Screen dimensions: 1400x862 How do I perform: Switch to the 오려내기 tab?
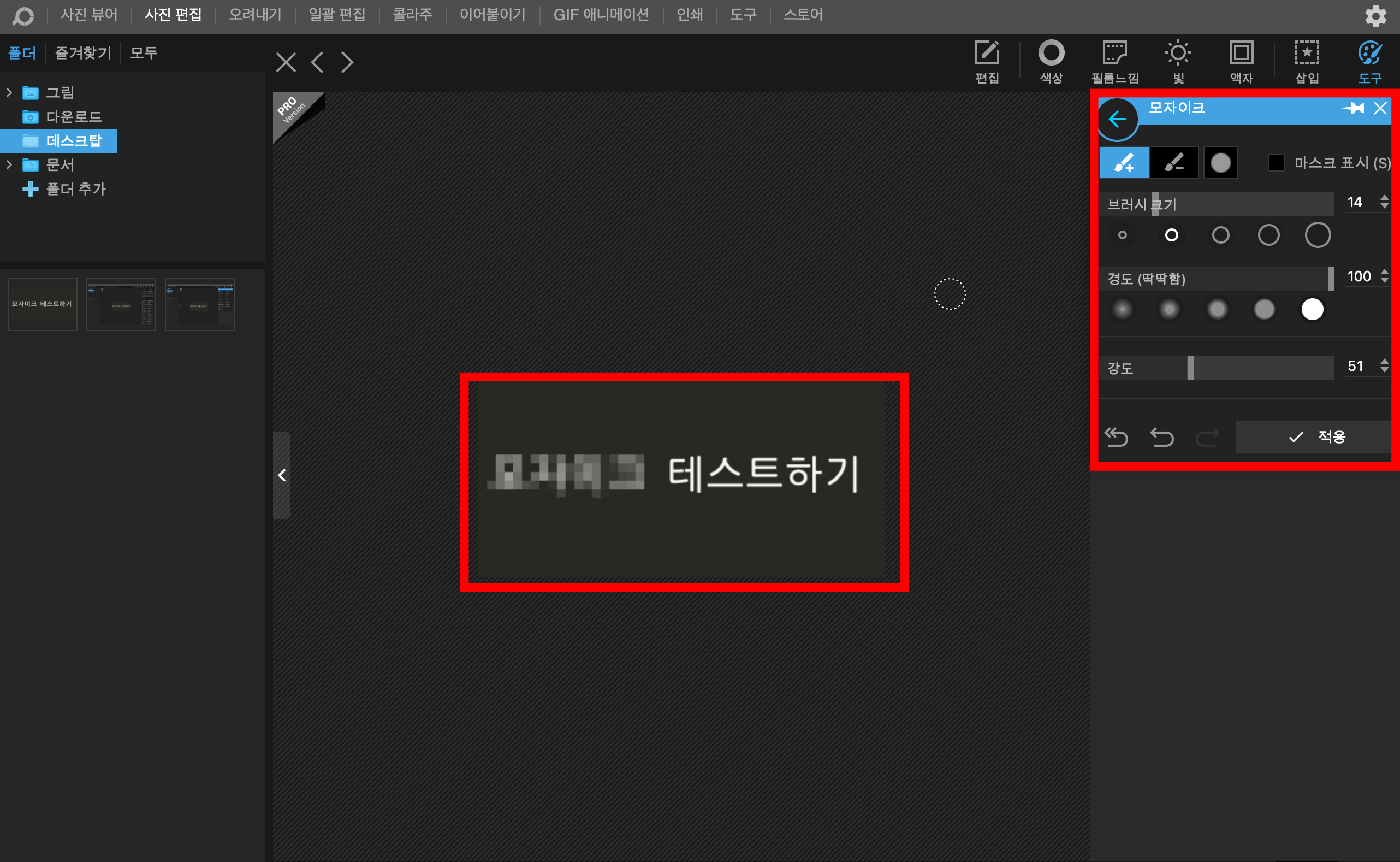[x=254, y=15]
